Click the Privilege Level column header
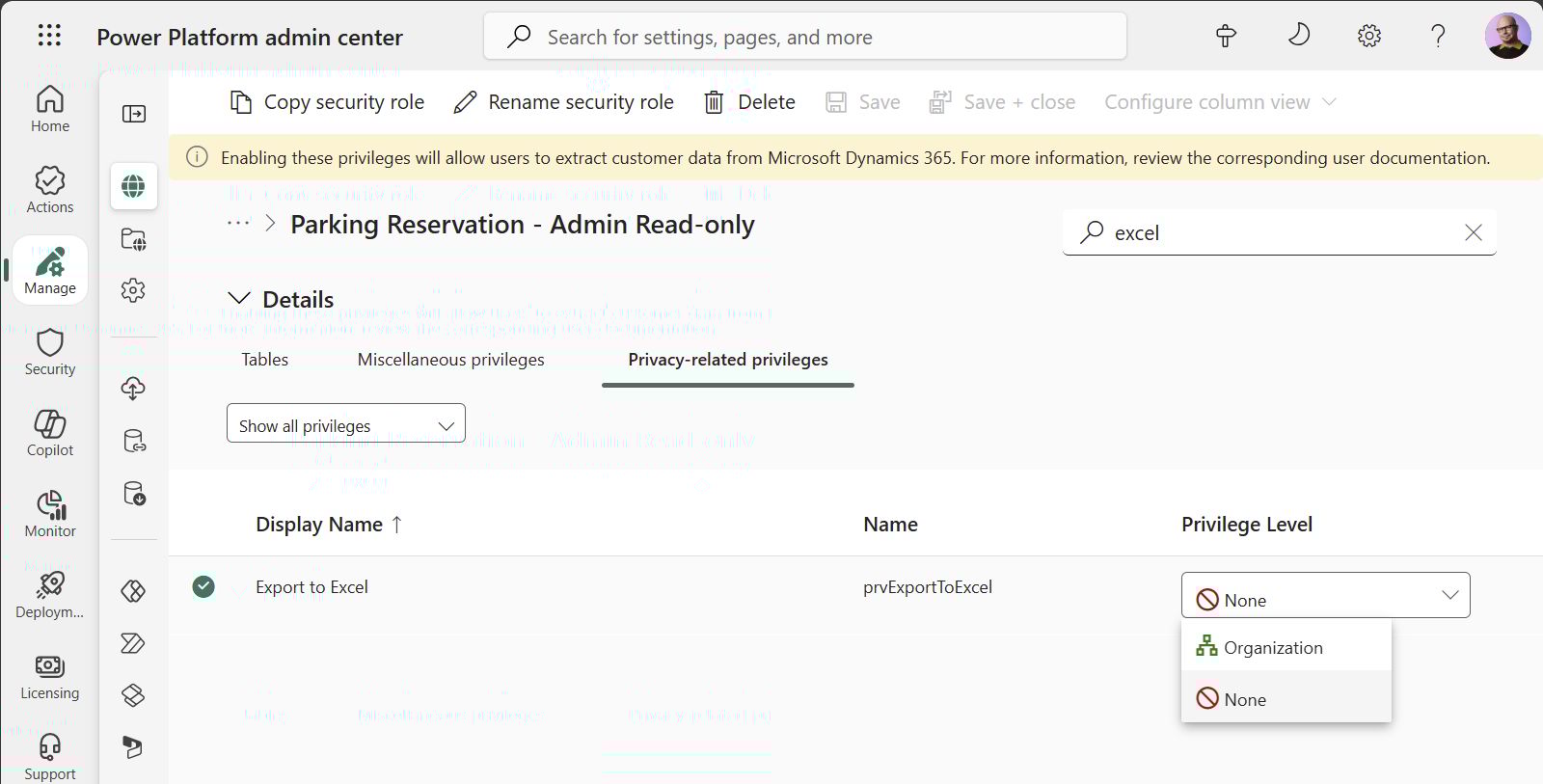1543x784 pixels. pos(1247,525)
